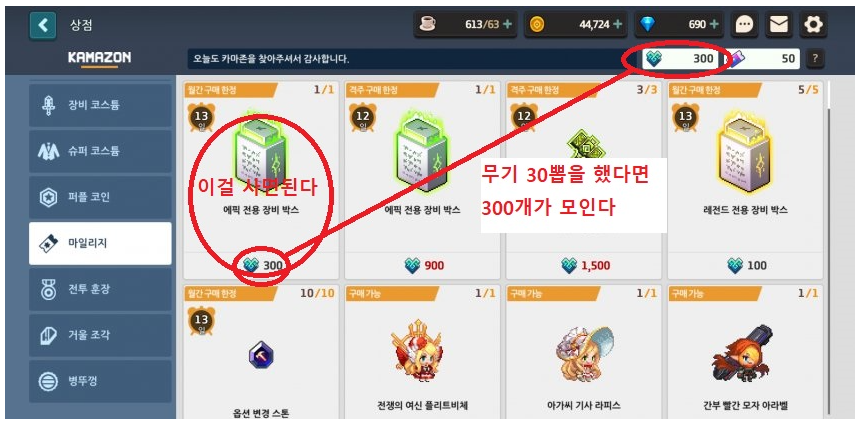Open the settings gear icon
863x426 pixels.
click(813, 25)
